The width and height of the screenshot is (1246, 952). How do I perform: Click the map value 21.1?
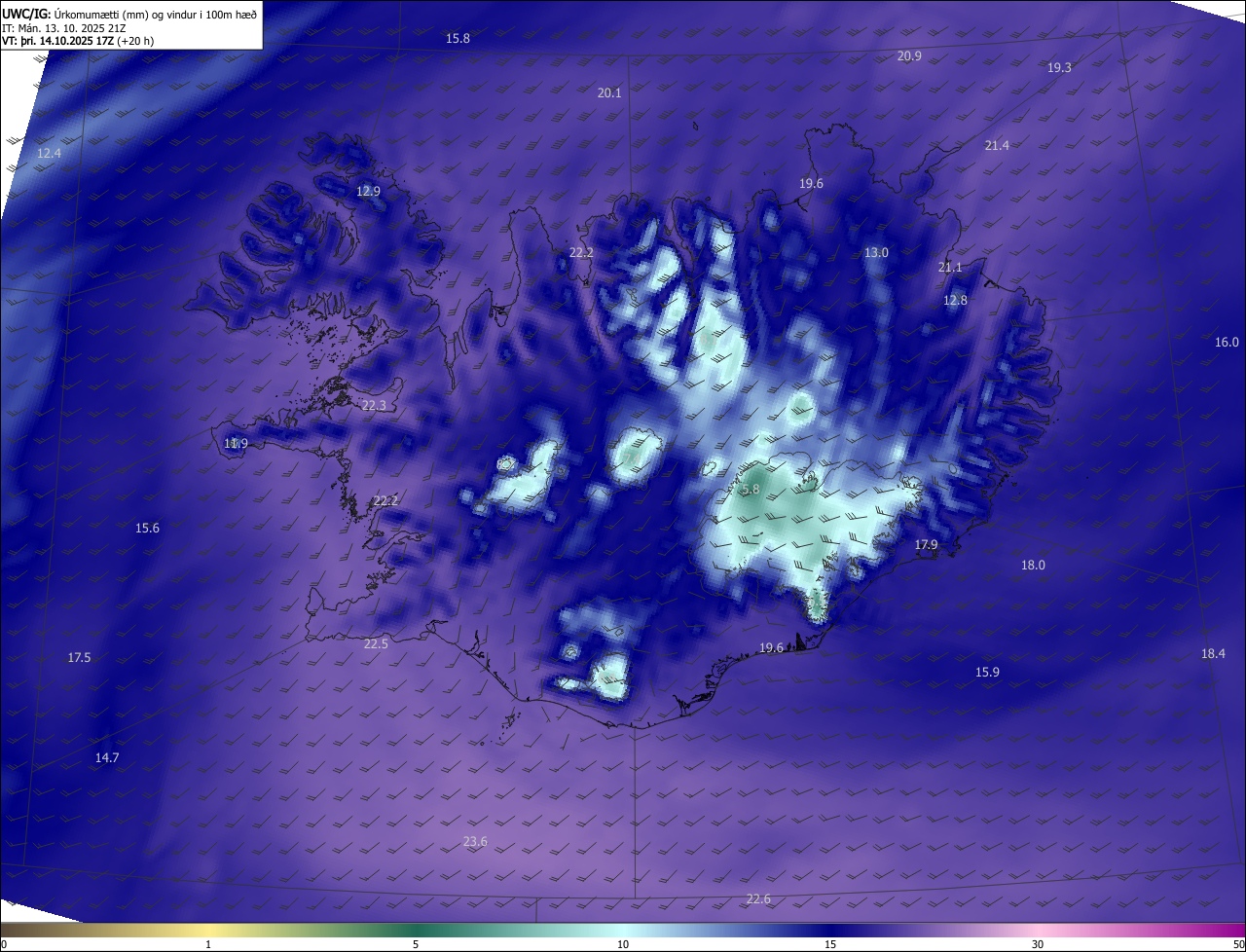[950, 267]
